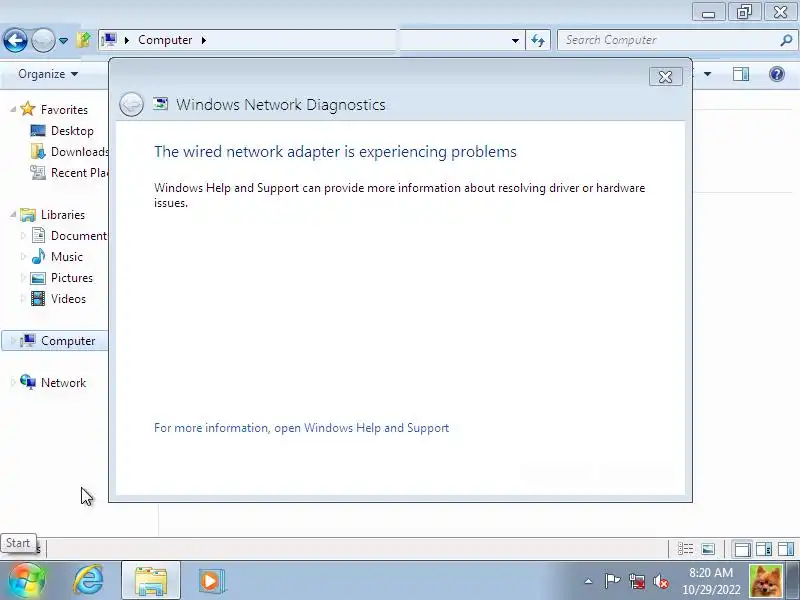This screenshot has height=600, width=800.
Task: Click the Start orb button
Action: 27,581
